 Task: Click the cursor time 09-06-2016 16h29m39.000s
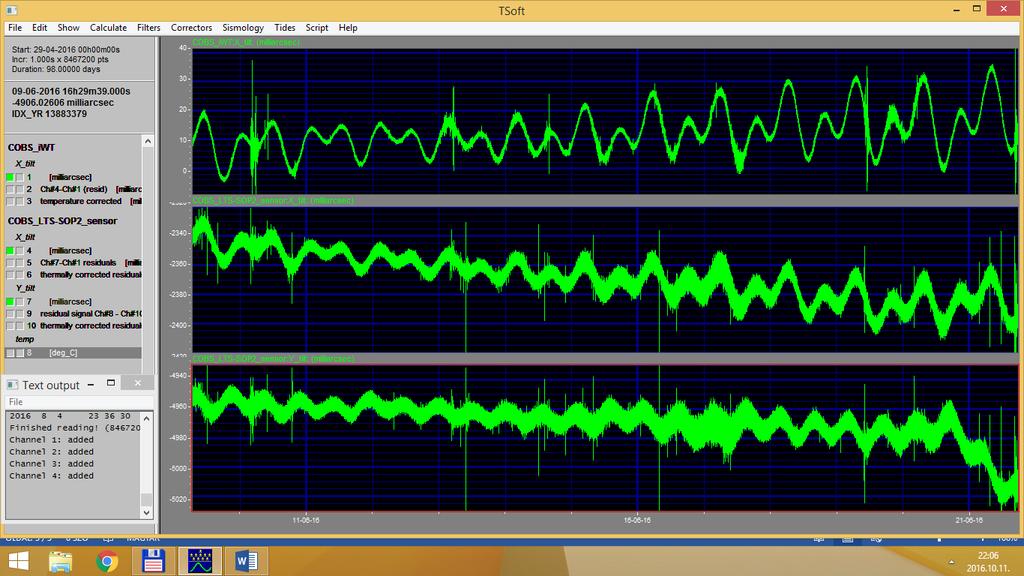pos(71,91)
